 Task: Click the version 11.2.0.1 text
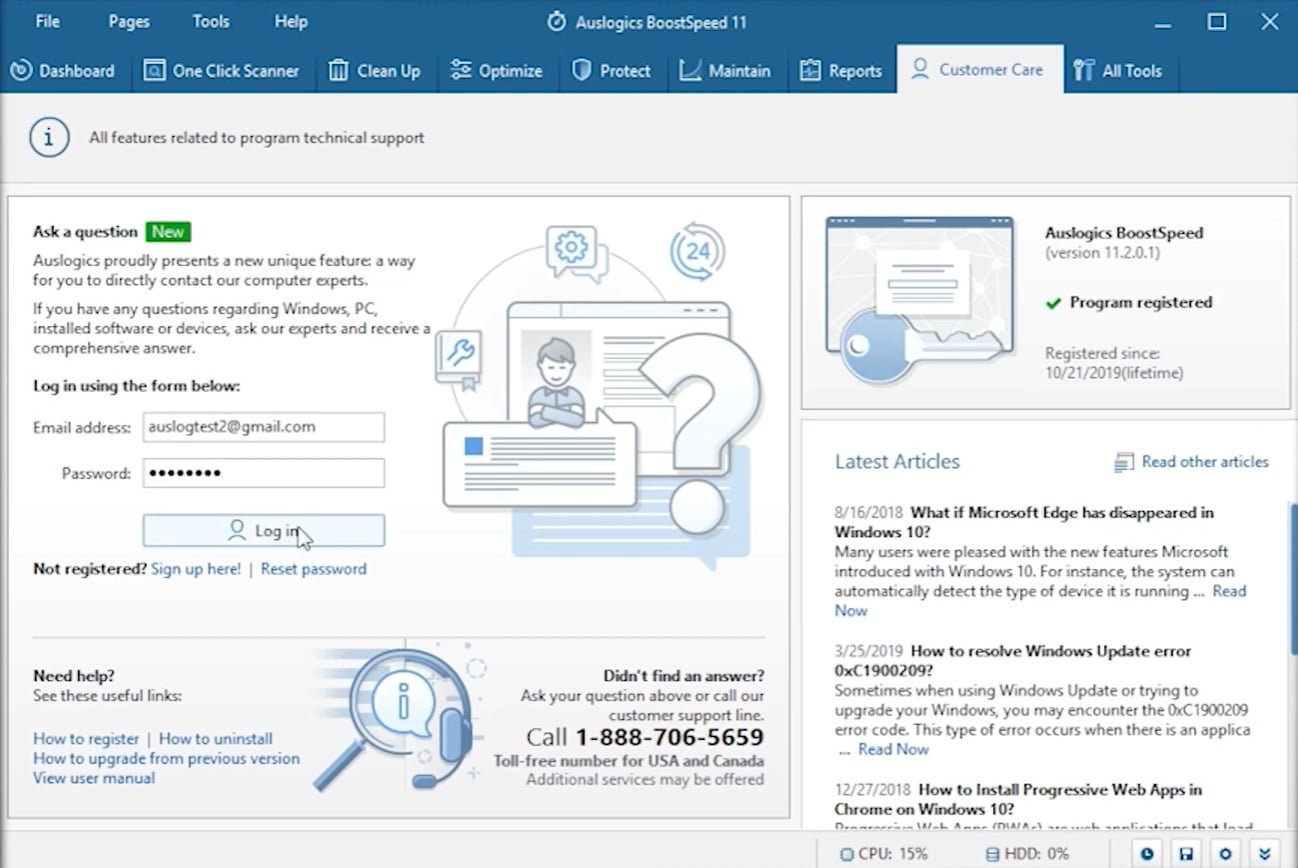coord(1102,253)
